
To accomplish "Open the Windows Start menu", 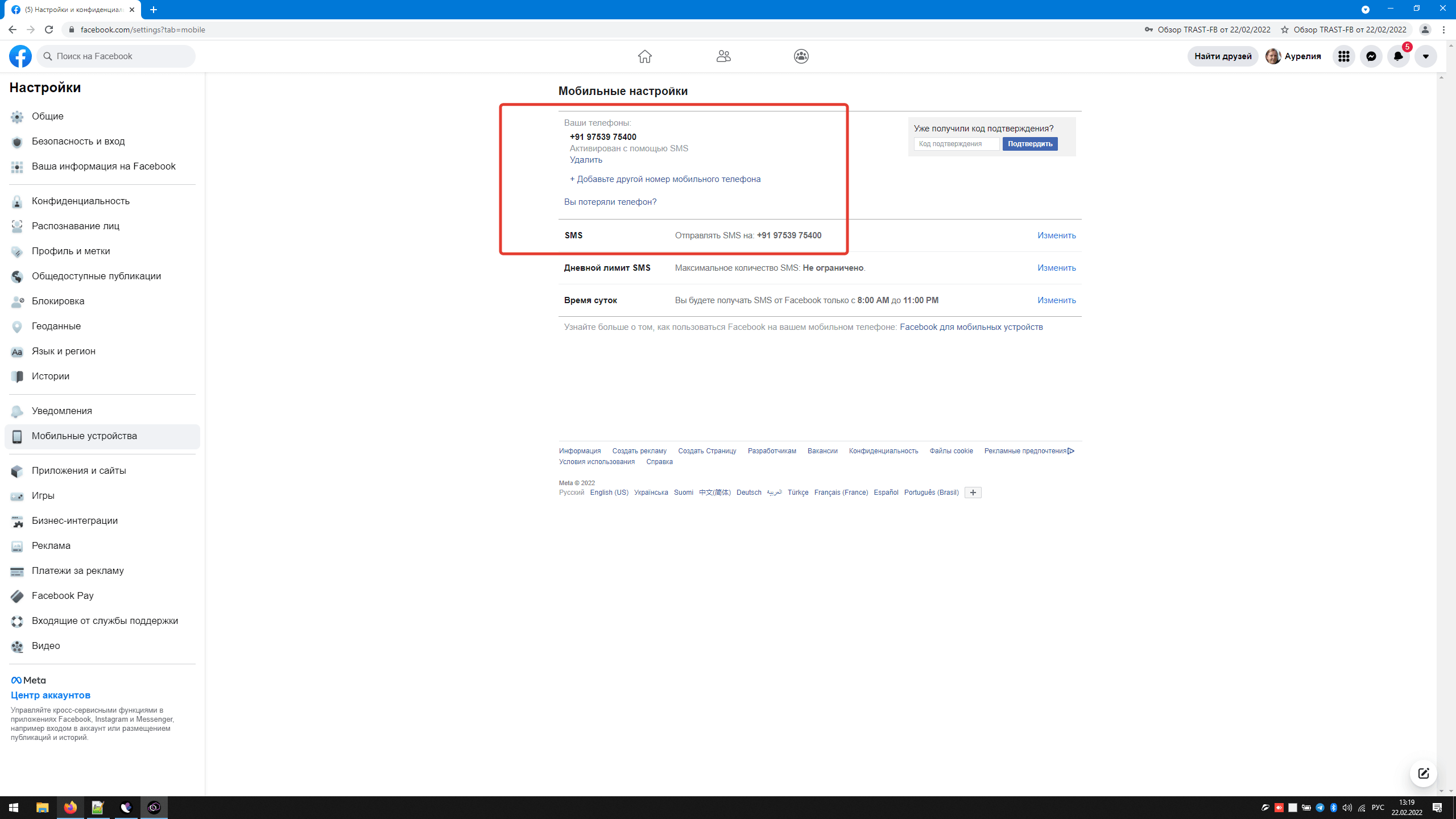I will point(14,808).
